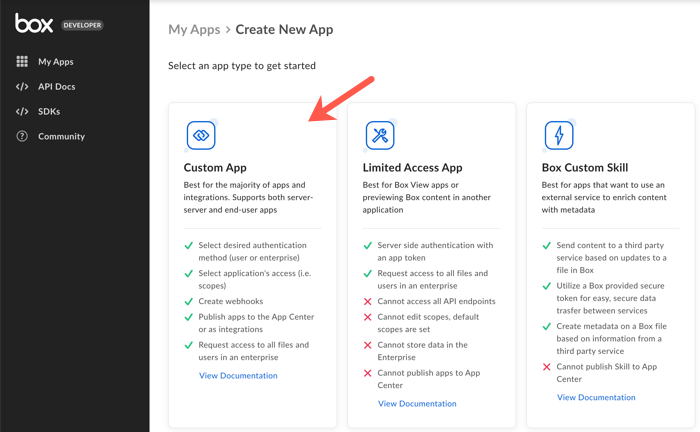The width and height of the screenshot is (700, 432).
Task: Click 'Cannot publish apps to App Center' text
Action: tap(429, 379)
